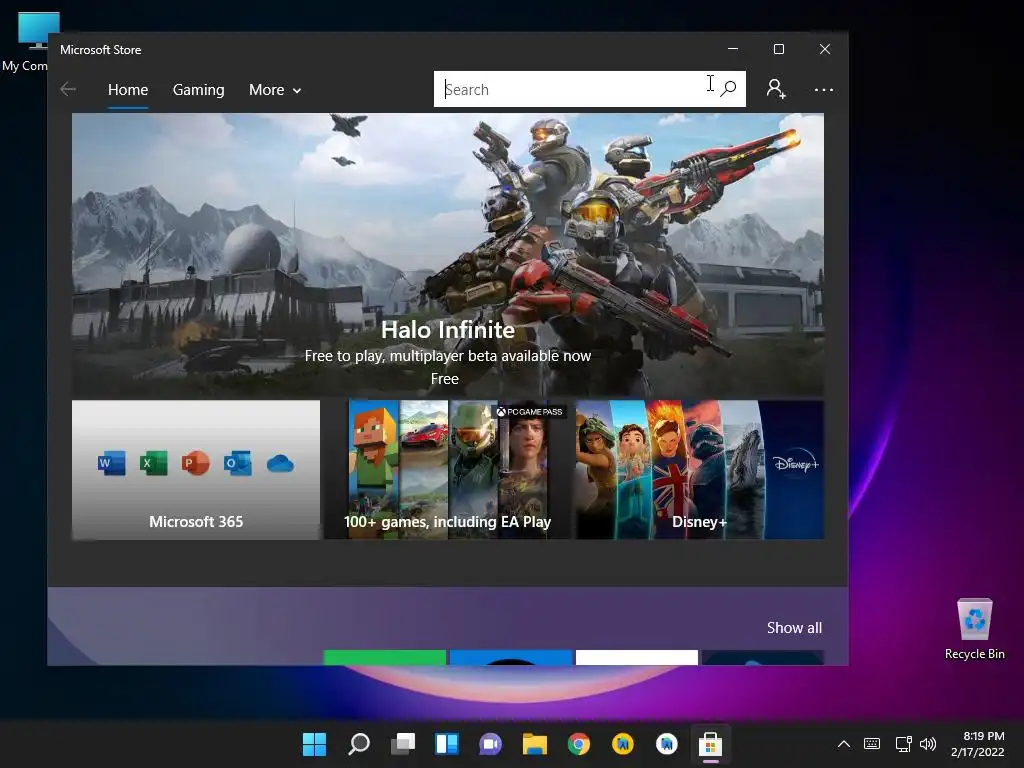Click the Microsoft Store taskbar icon
The height and width of the screenshot is (768, 1024).
tap(711, 744)
